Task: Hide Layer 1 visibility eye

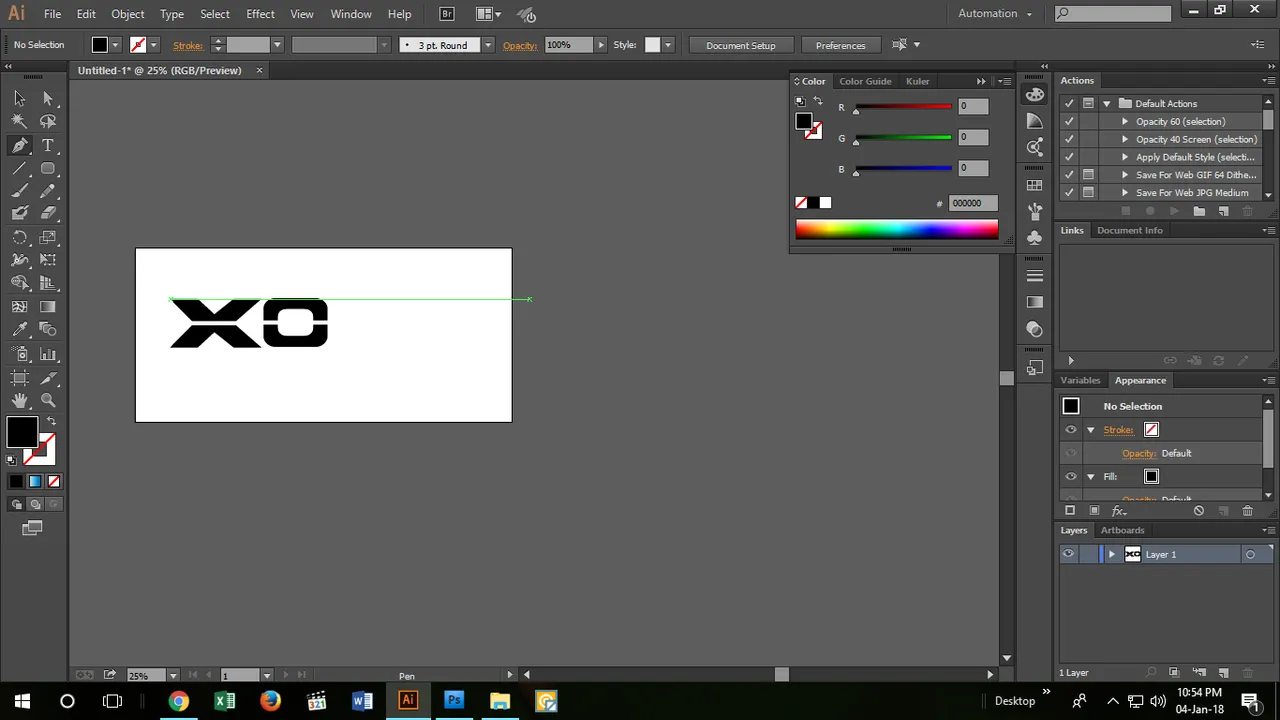Action: point(1069,554)
